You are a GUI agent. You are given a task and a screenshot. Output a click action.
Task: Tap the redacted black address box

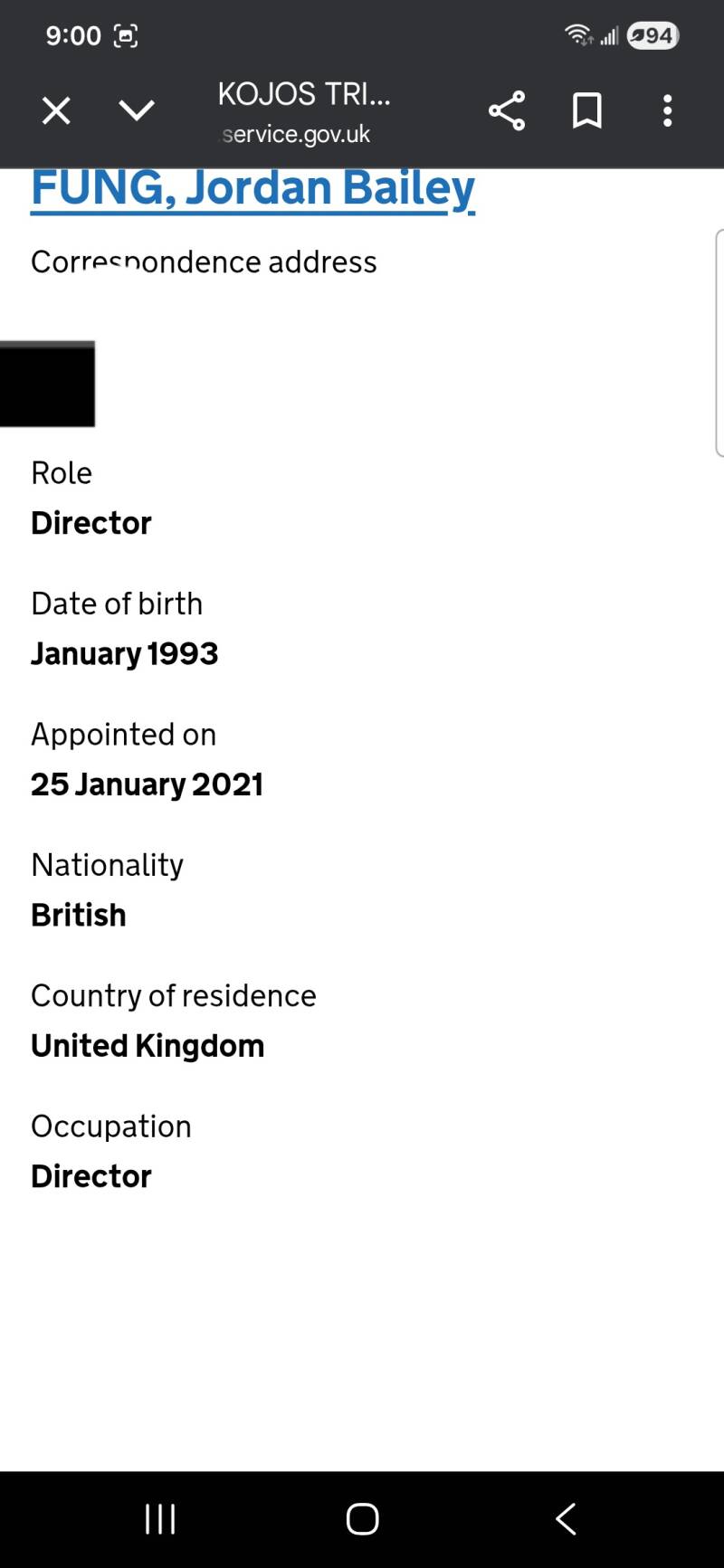coord(47,384)
